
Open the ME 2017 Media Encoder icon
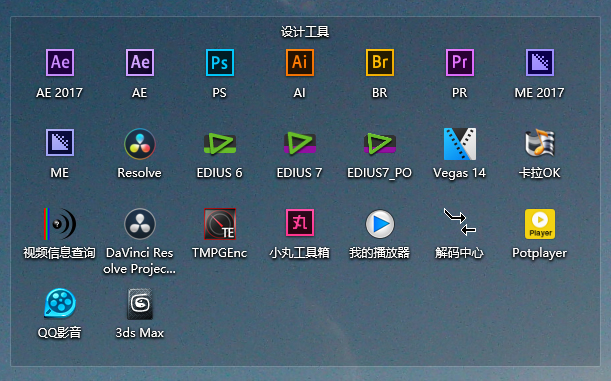point(539,62)
